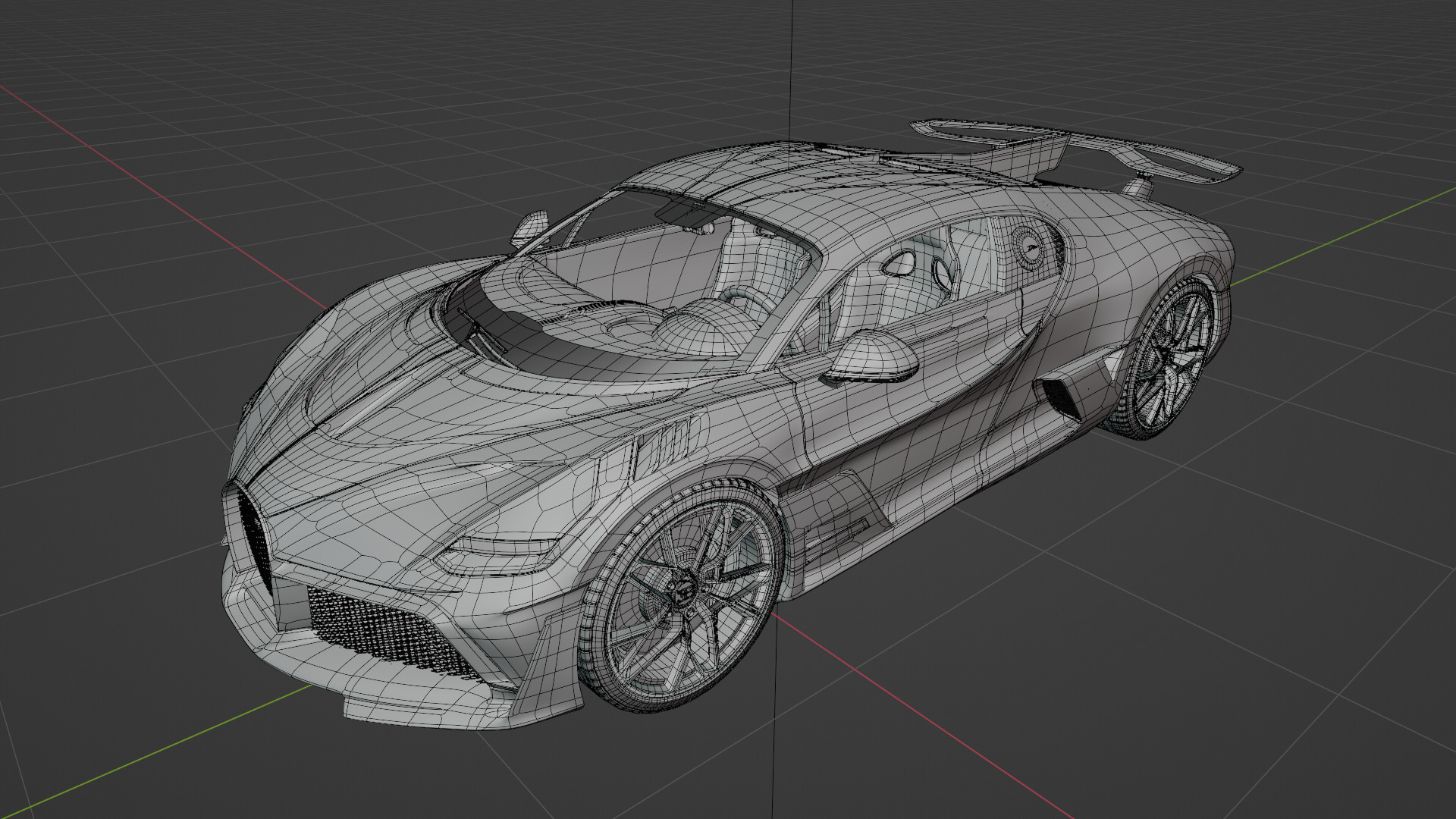Select the lower front mesh grille

(392, 632)
